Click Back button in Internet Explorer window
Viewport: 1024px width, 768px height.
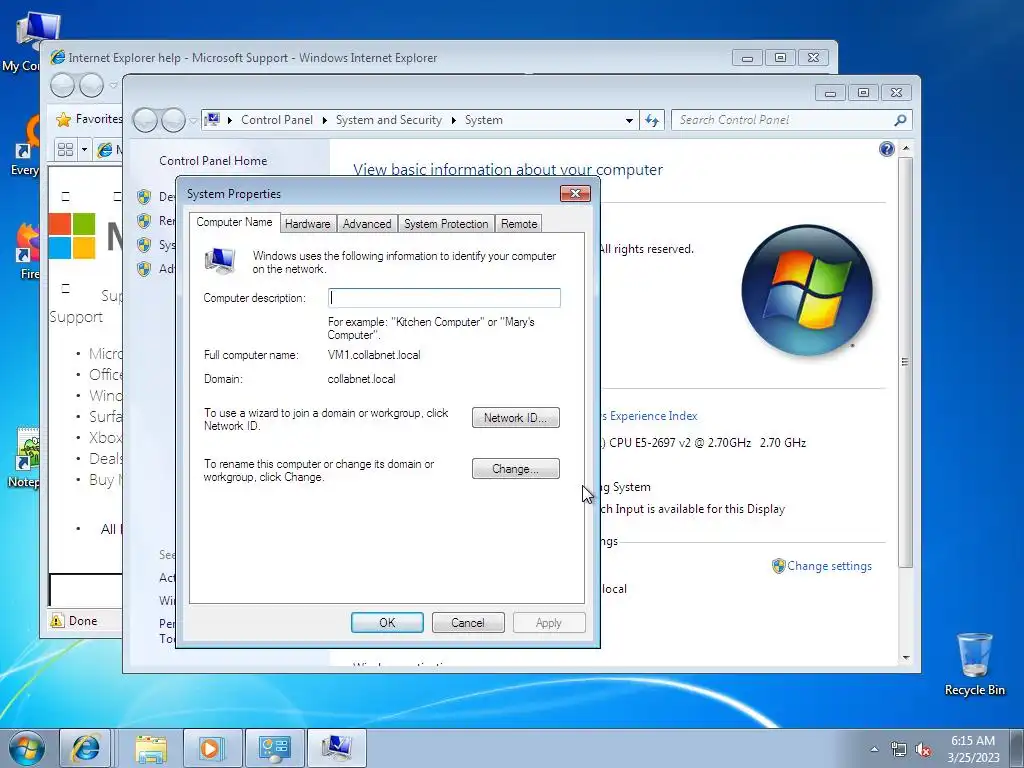(x=63, y=85)
